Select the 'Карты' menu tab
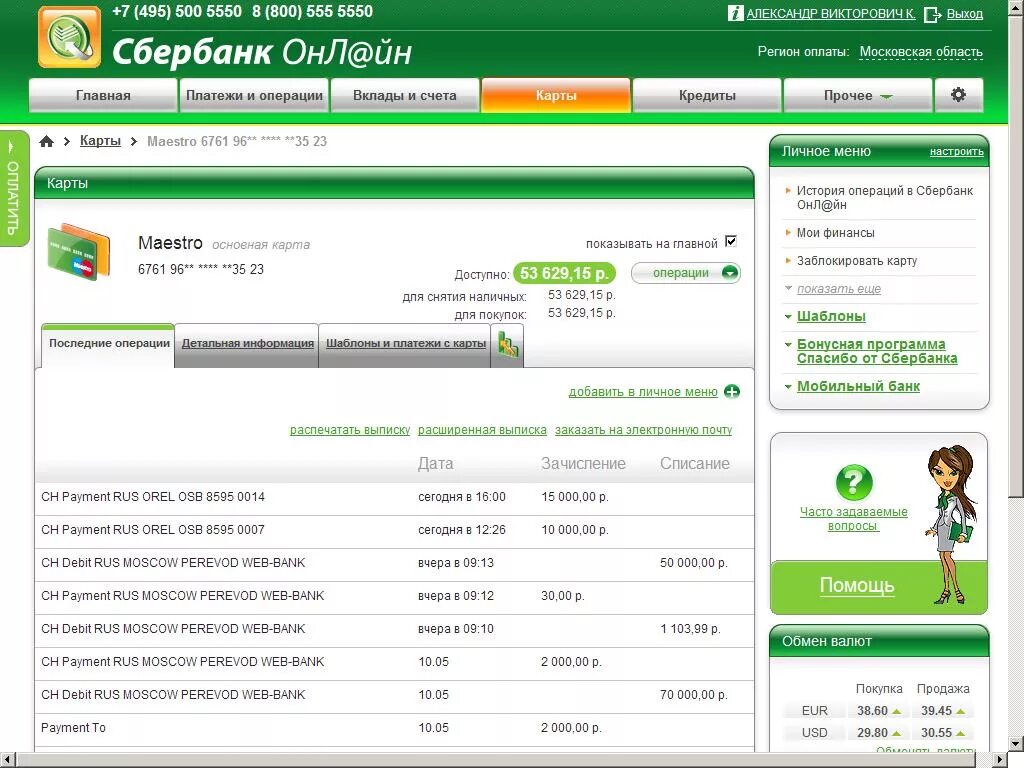 point(556,95)
